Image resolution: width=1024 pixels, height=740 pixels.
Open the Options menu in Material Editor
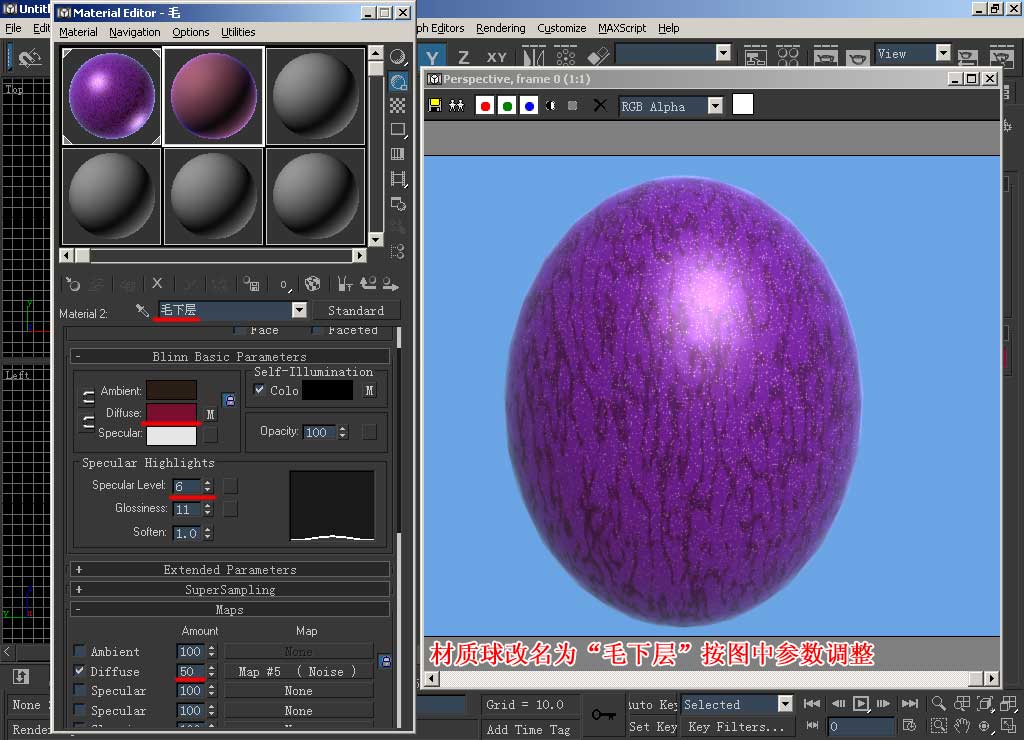click(191, 32)
